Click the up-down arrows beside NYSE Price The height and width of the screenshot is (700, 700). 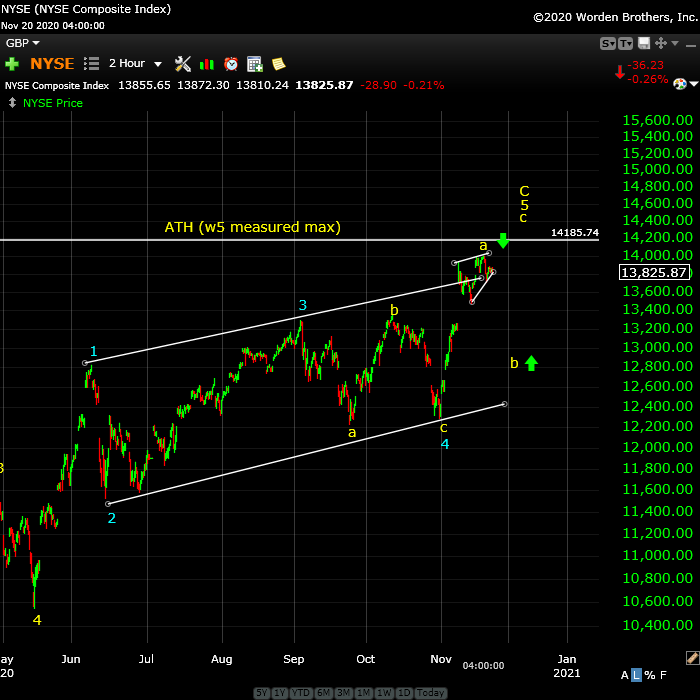click(12, 103)
